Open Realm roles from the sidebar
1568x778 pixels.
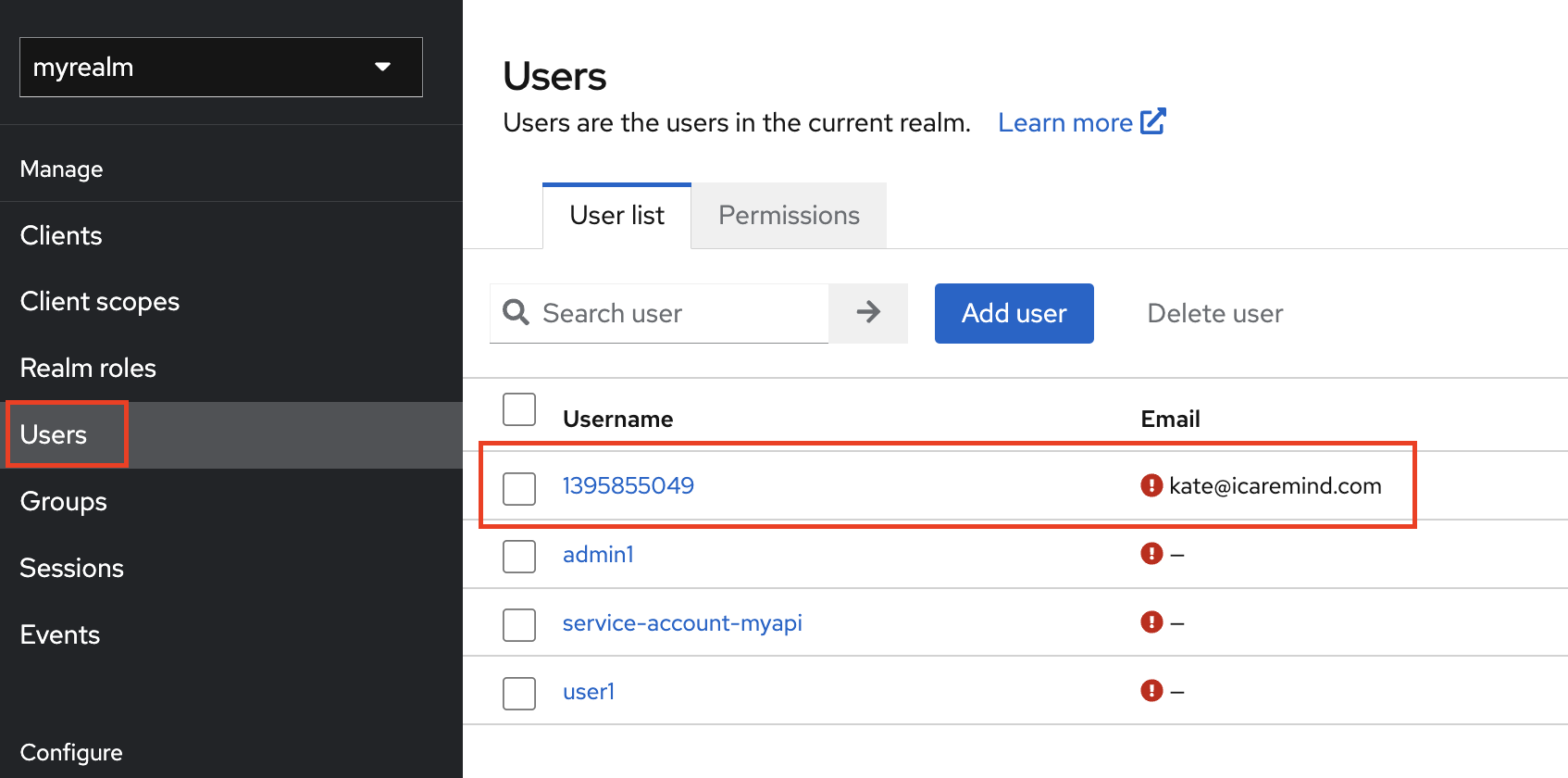pos(88,369)
